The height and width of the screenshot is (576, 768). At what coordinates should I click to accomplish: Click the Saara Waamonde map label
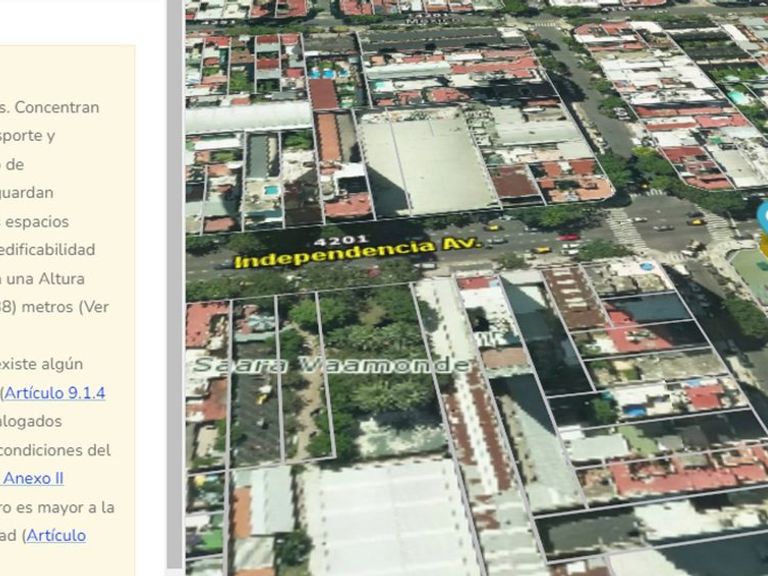pos(330,365)
